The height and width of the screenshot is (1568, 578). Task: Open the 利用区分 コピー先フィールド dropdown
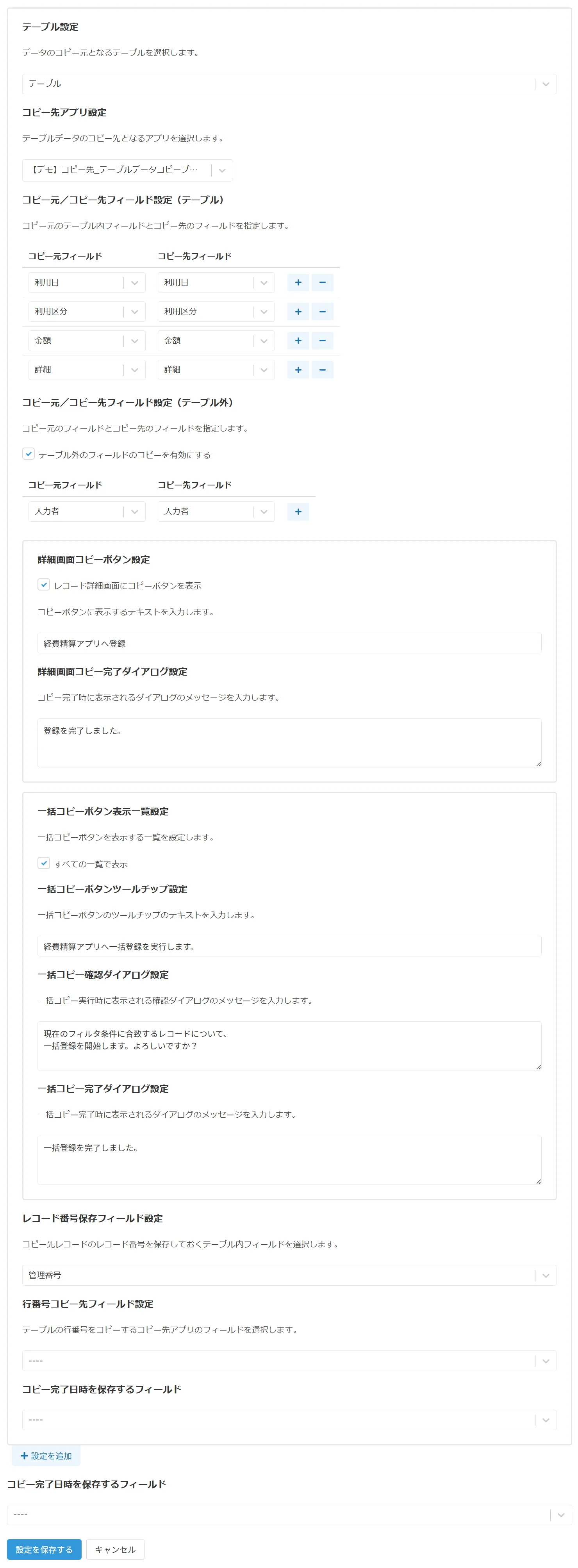click(216, 312)
